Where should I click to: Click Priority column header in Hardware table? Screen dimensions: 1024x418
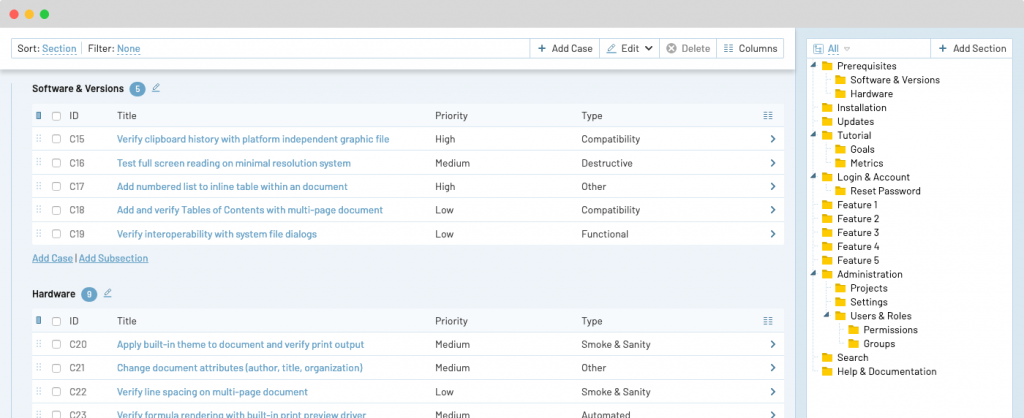[451, 321]
